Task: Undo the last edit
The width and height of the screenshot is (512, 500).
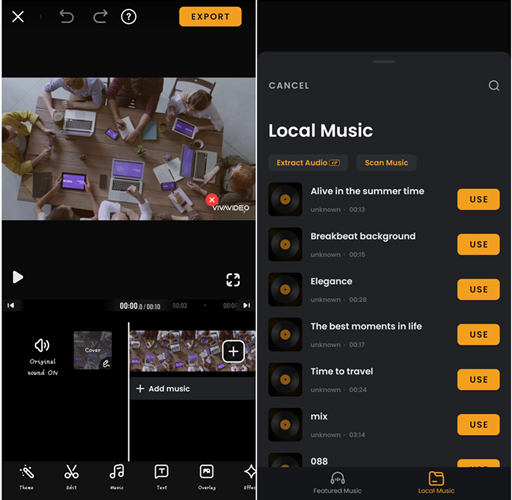Action: pos(67,17)
